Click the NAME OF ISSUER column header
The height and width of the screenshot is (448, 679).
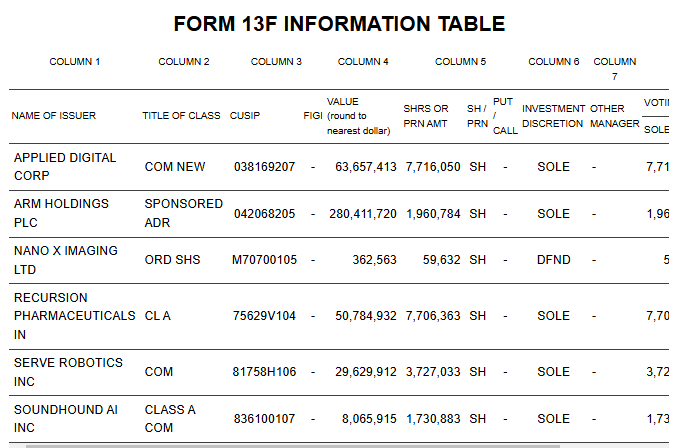(54, 116)
